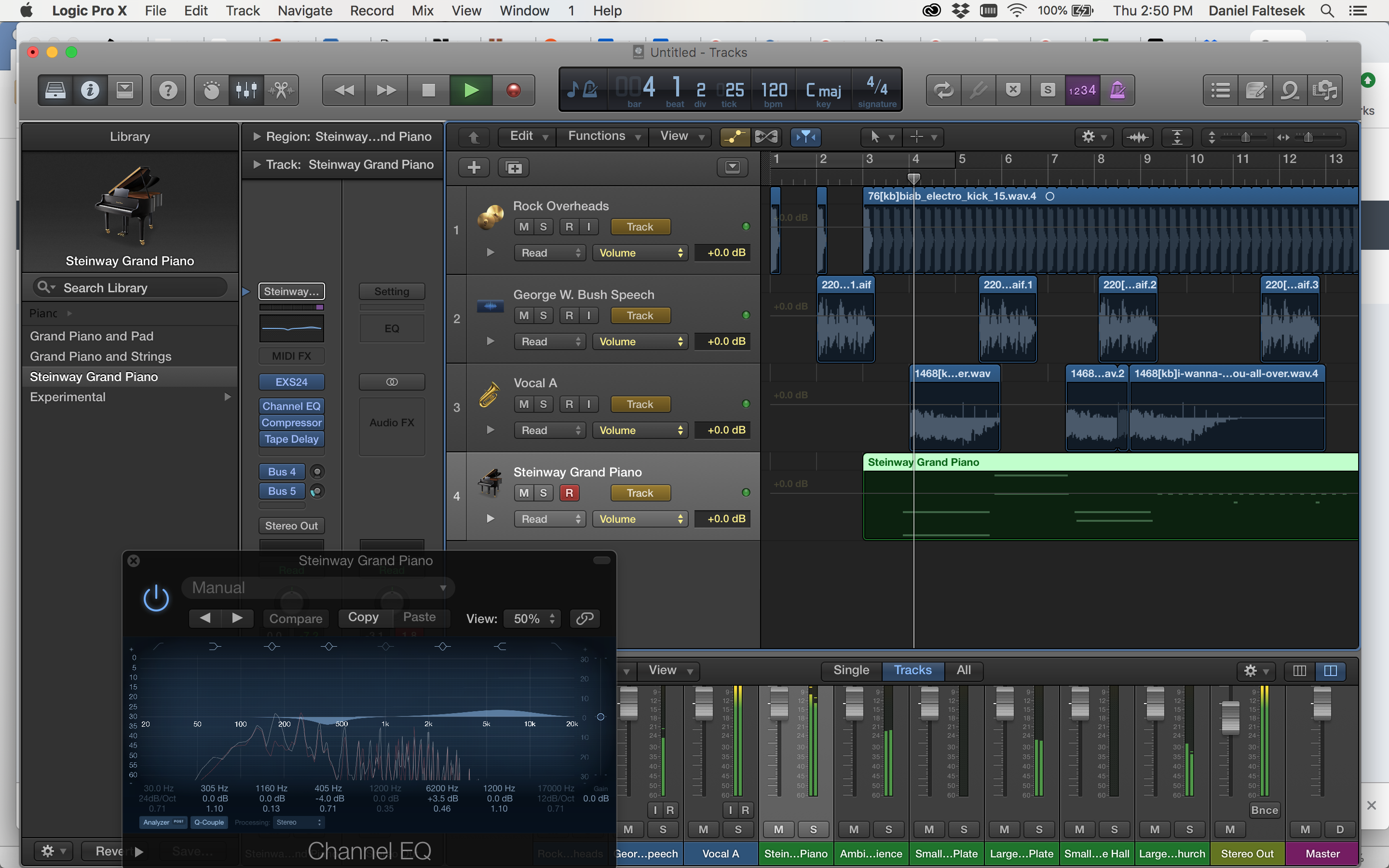Image resolution: width=1389 pixels, height=868 pixels.
Task: Open the Compressor plug-in slot
Action: click(x=292, y=422)
